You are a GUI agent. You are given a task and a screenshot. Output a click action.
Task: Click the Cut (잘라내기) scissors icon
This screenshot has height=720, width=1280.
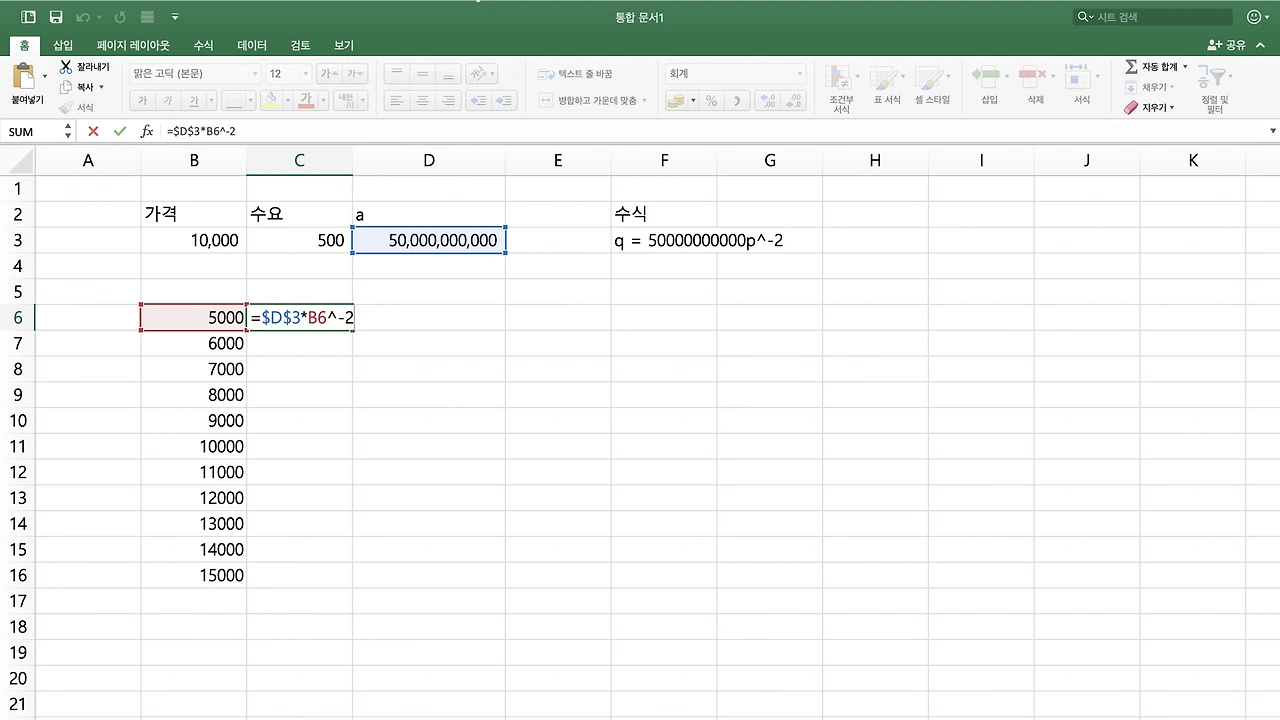[x=66, y=67]
